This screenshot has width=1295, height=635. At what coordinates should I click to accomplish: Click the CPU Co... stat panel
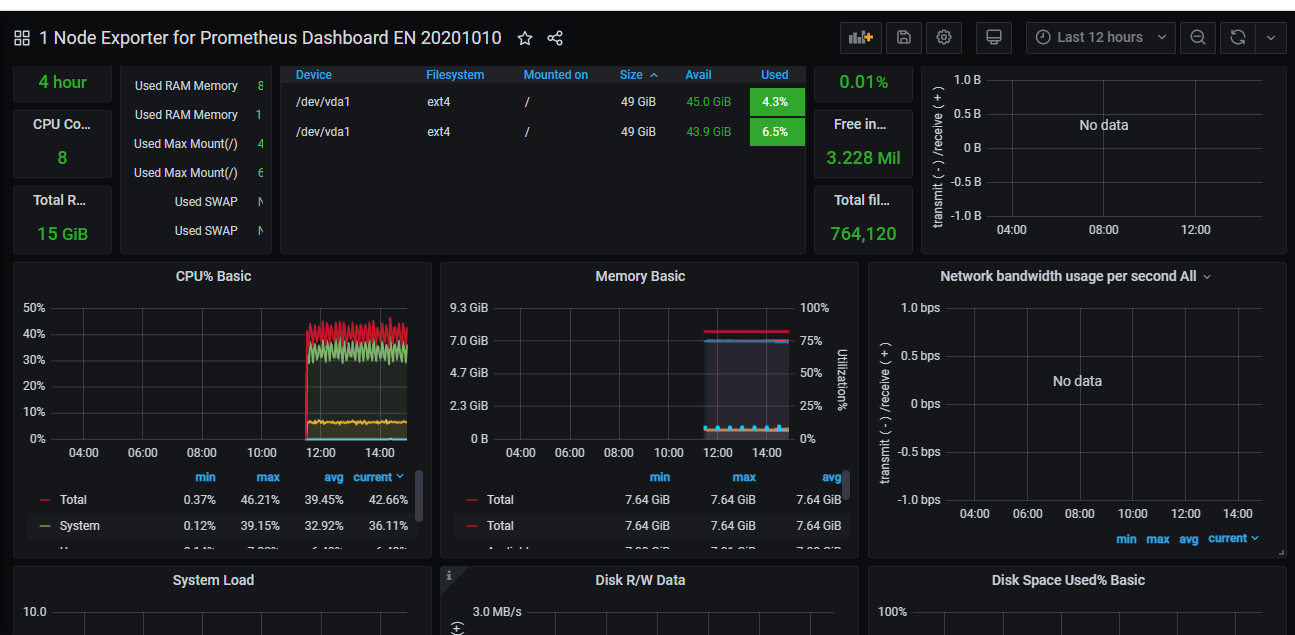point(63,143)
